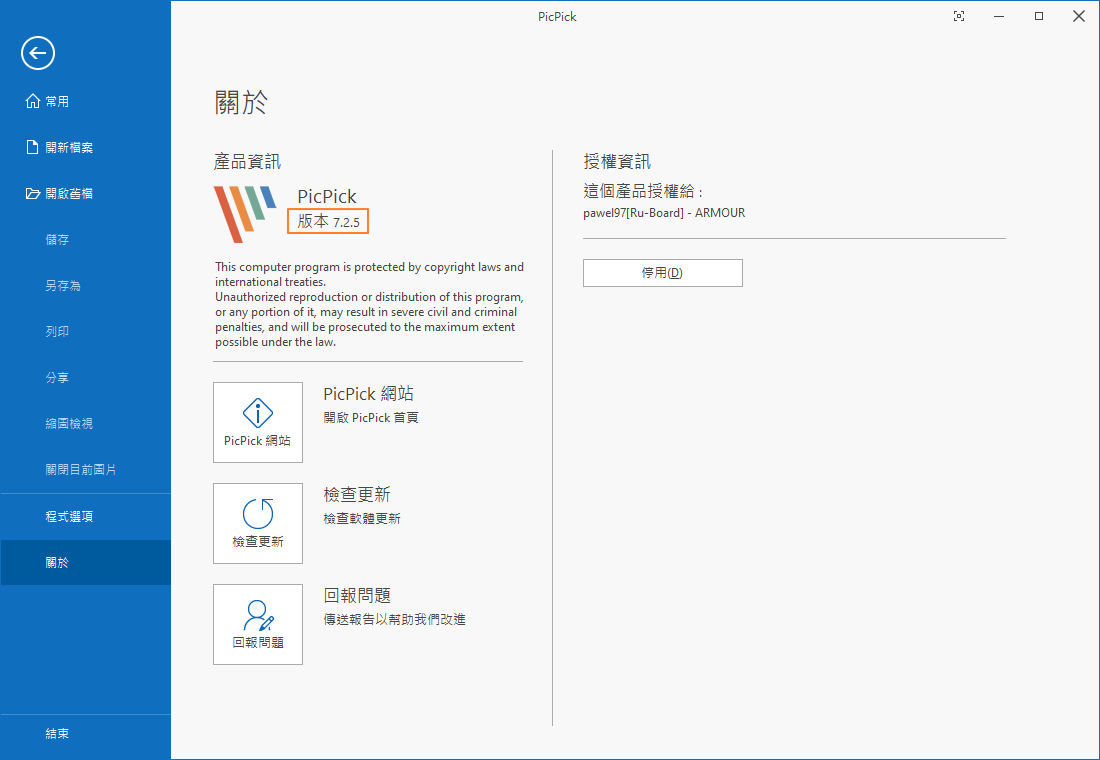Select 關閉目前圖片 in the sidebar

click(86, 469)
